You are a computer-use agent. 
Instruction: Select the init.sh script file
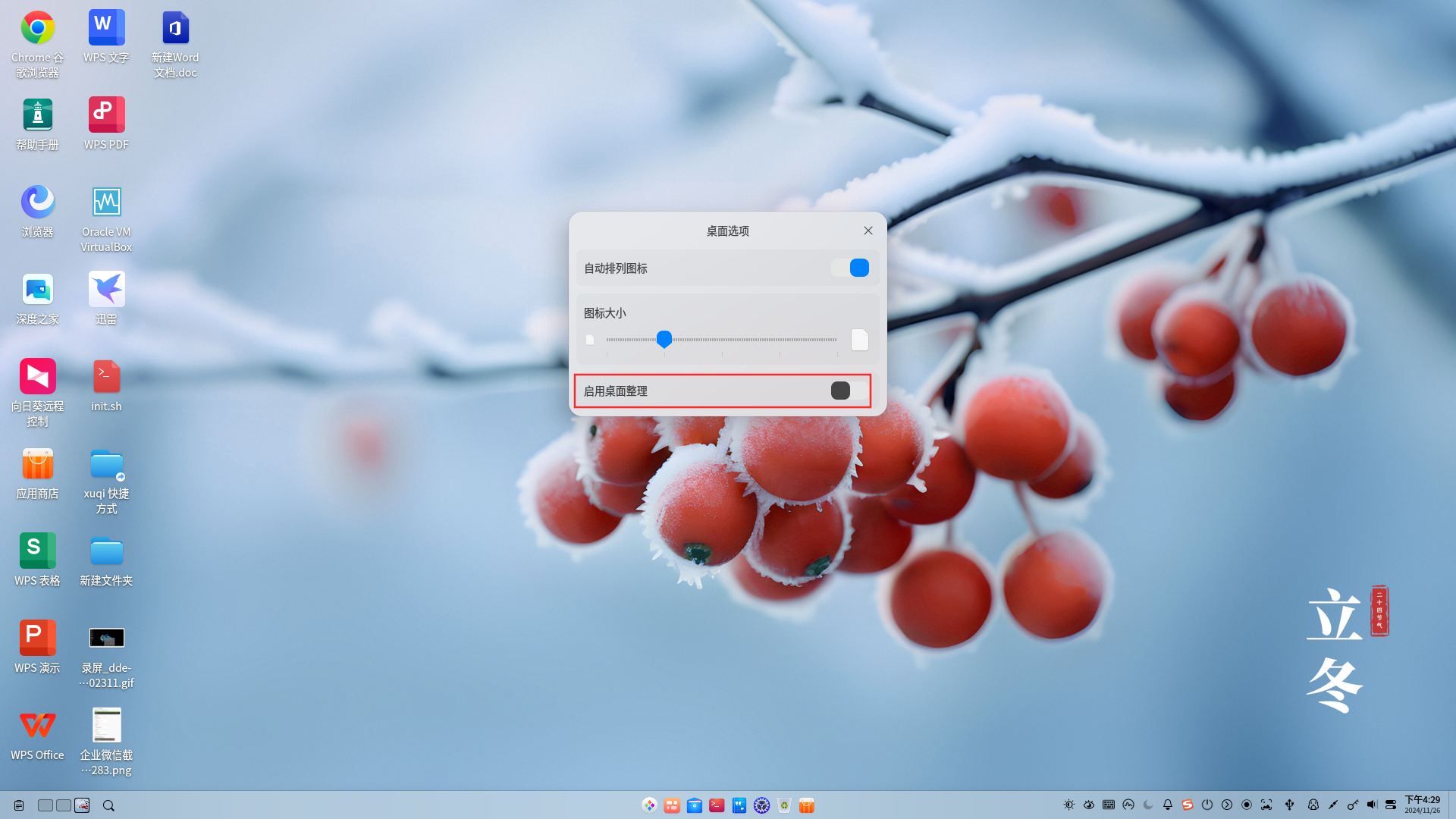click(x=106, y=386)
